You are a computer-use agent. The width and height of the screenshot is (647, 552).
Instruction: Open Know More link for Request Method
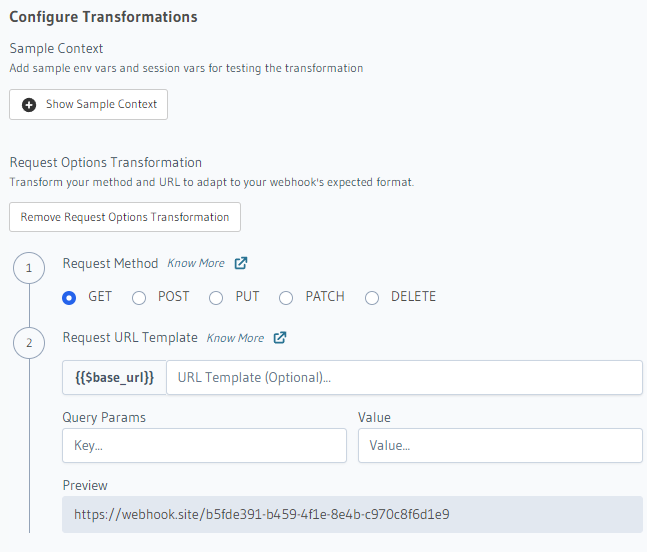click(x=196, y=263)
